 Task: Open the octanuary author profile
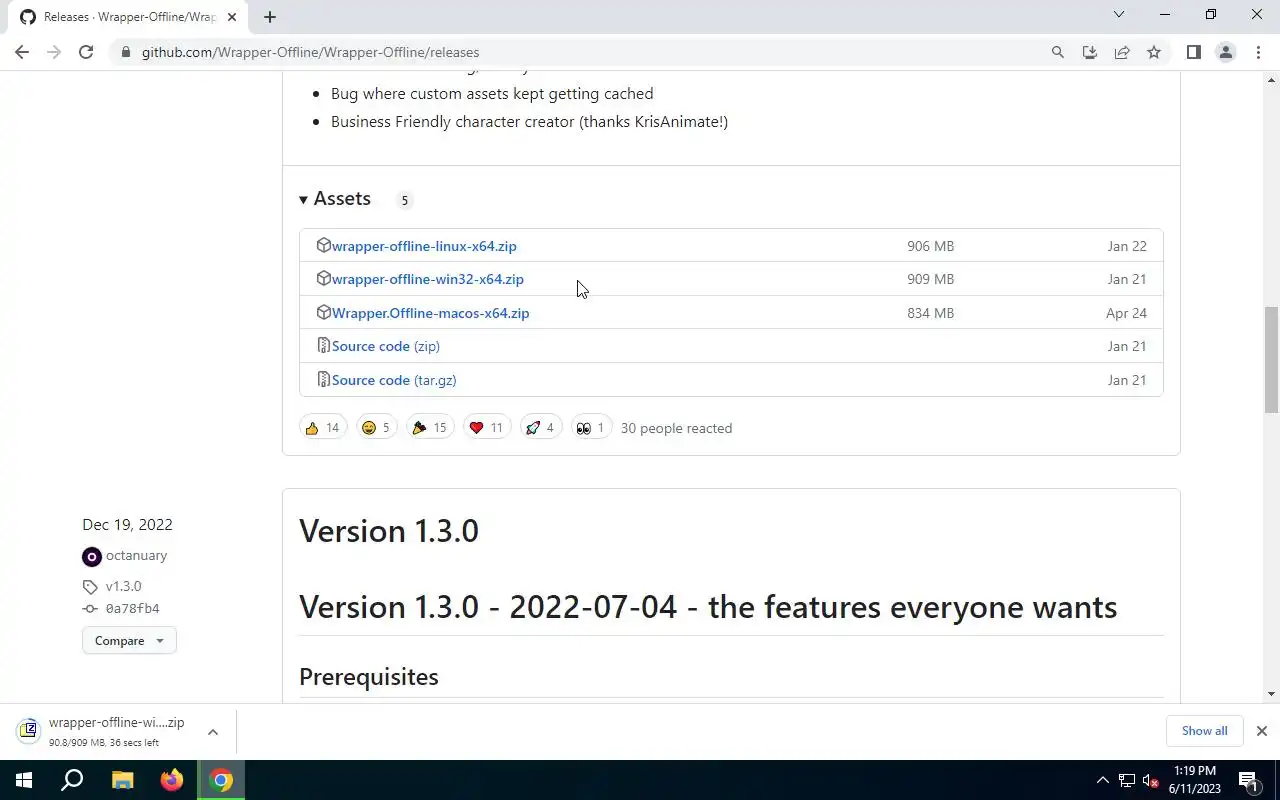pos(136,556)
